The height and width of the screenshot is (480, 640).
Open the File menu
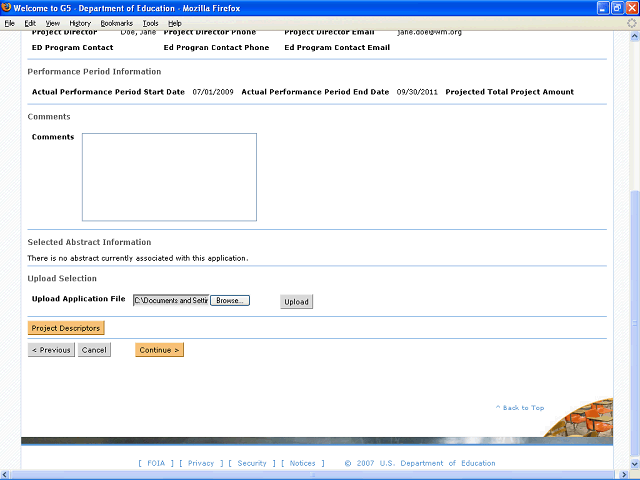pos(9,23)
